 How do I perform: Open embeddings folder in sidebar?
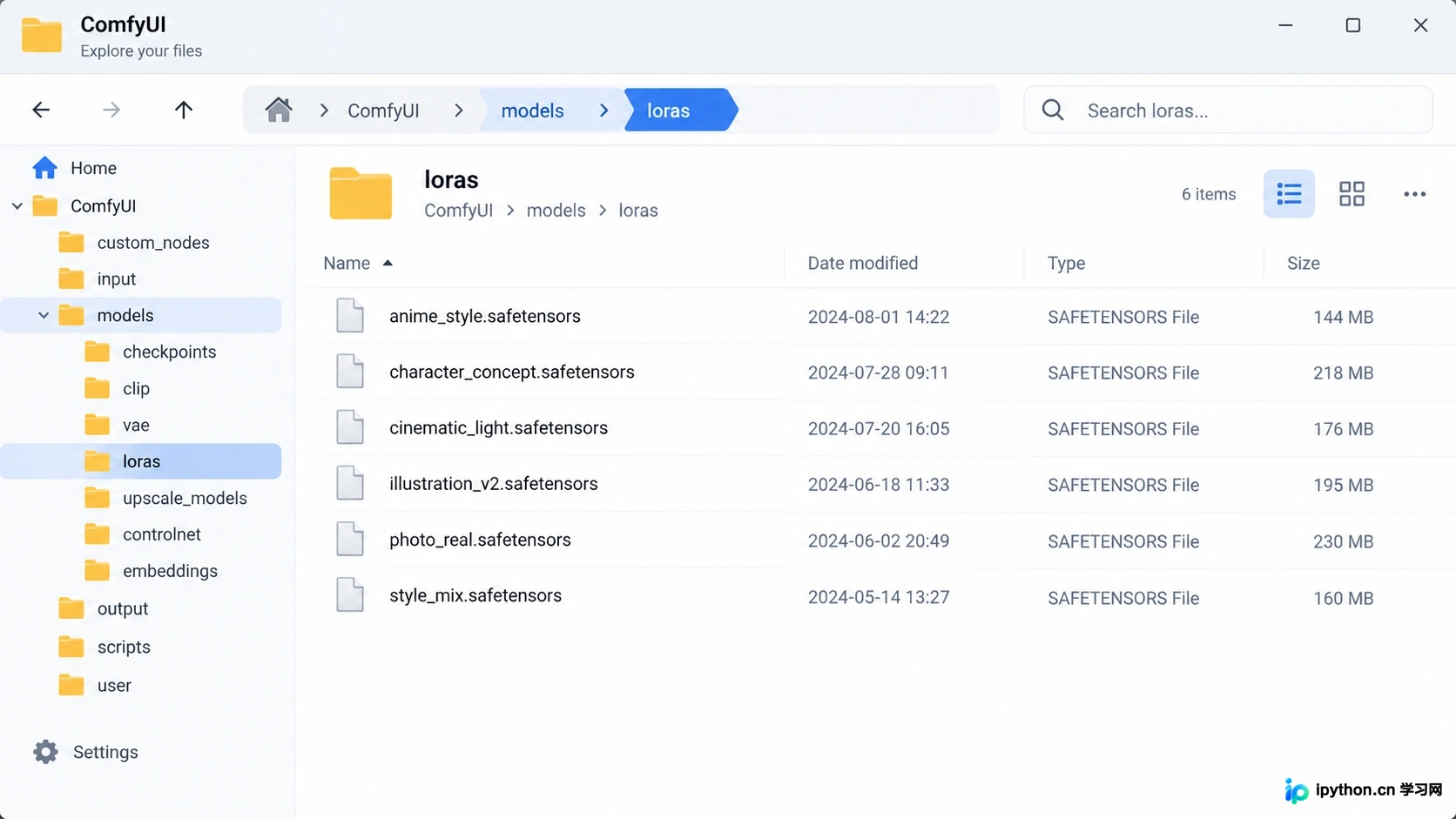point(170,571)
